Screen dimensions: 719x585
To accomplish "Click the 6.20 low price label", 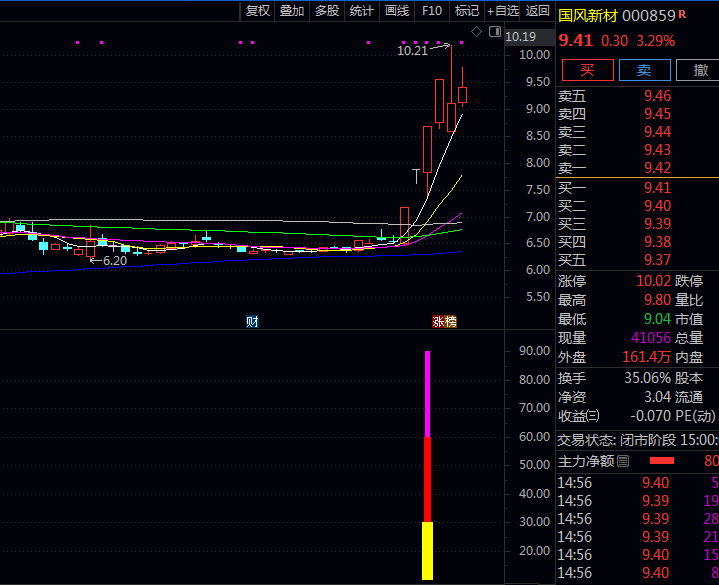I will click(x=115, y=261).
